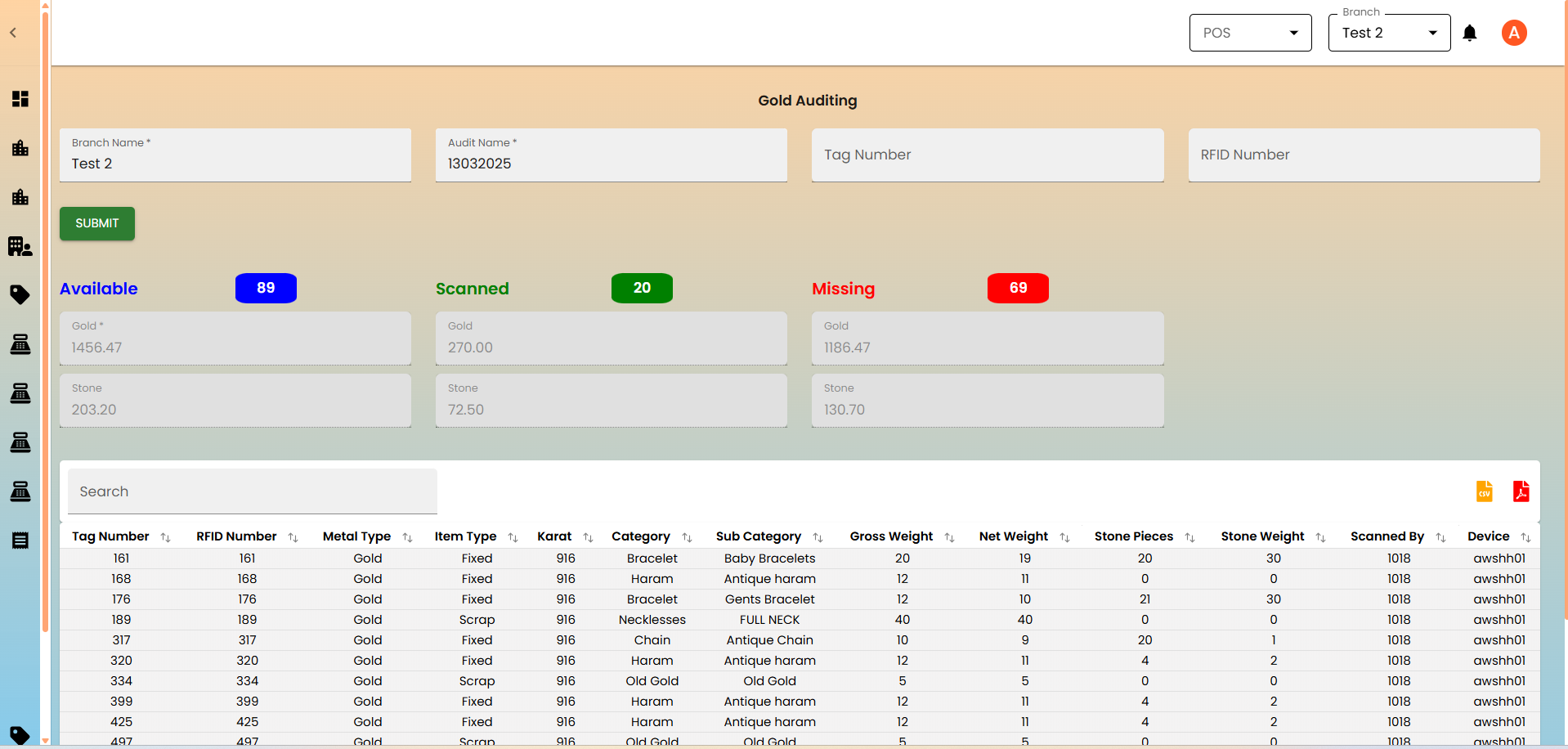Click the table Search box
Image resolution: width=1568 pixels, height=749 pixels.
(253, 491)
